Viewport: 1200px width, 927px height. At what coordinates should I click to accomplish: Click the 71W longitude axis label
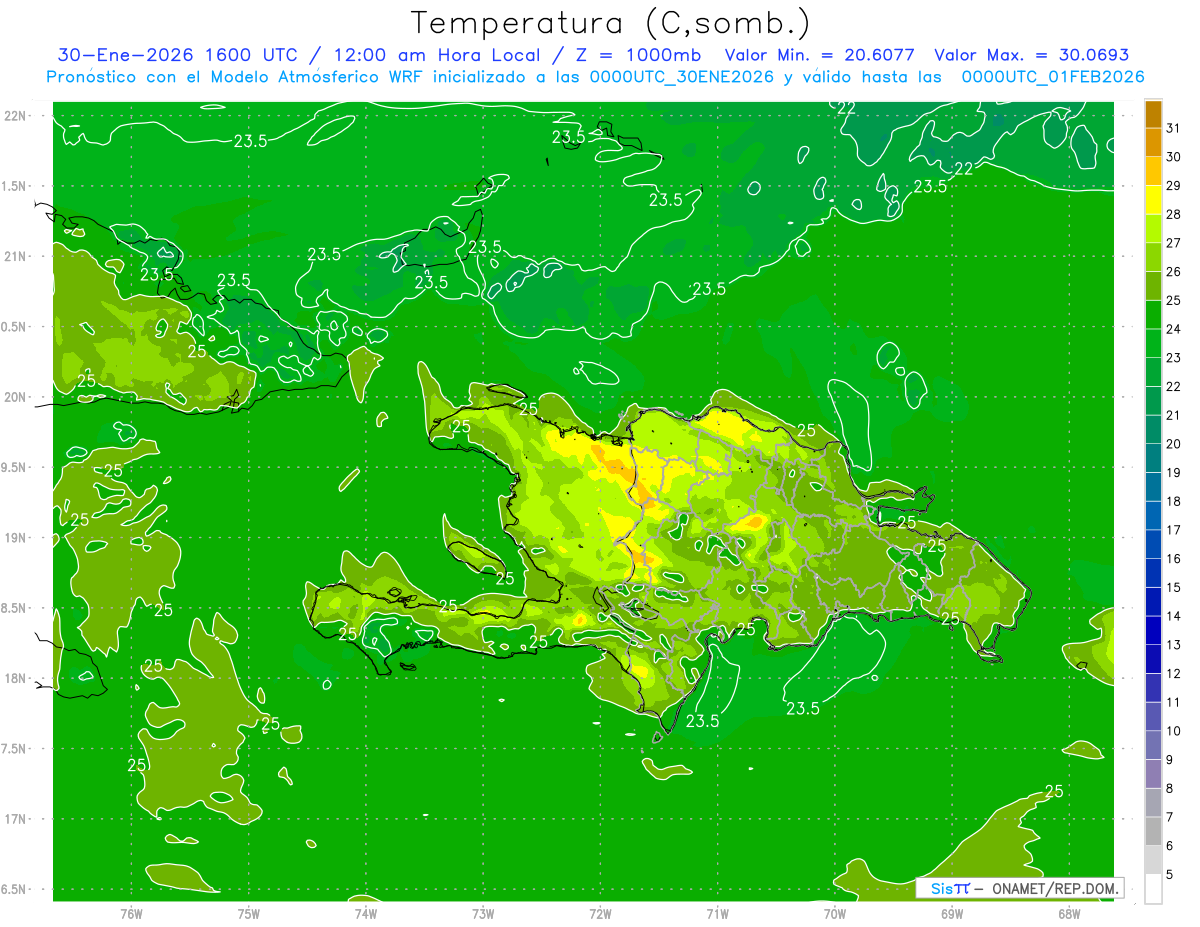click(717, 913)
